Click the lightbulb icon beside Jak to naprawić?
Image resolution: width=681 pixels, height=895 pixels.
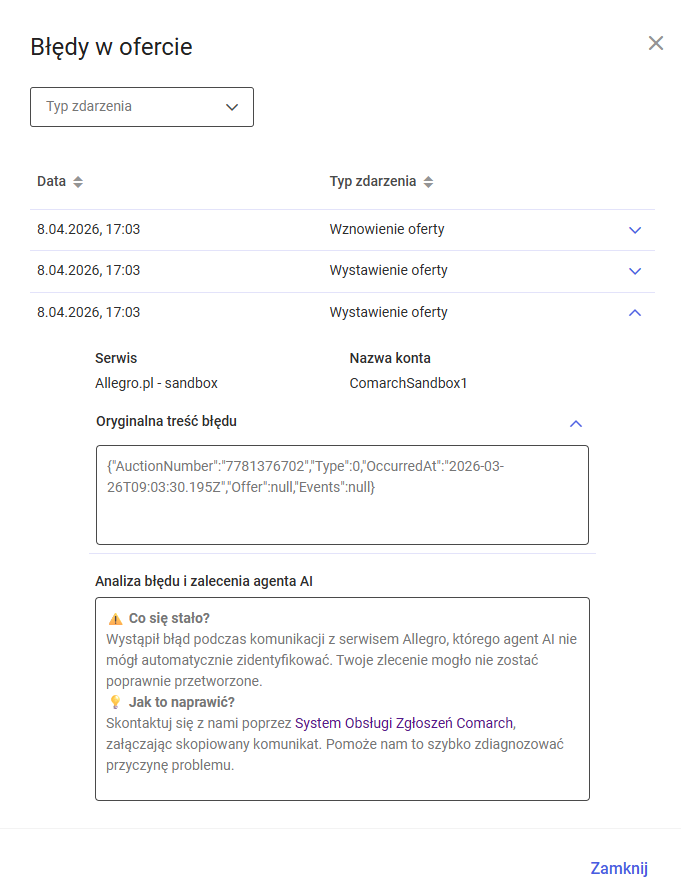[x=115, y=702]
